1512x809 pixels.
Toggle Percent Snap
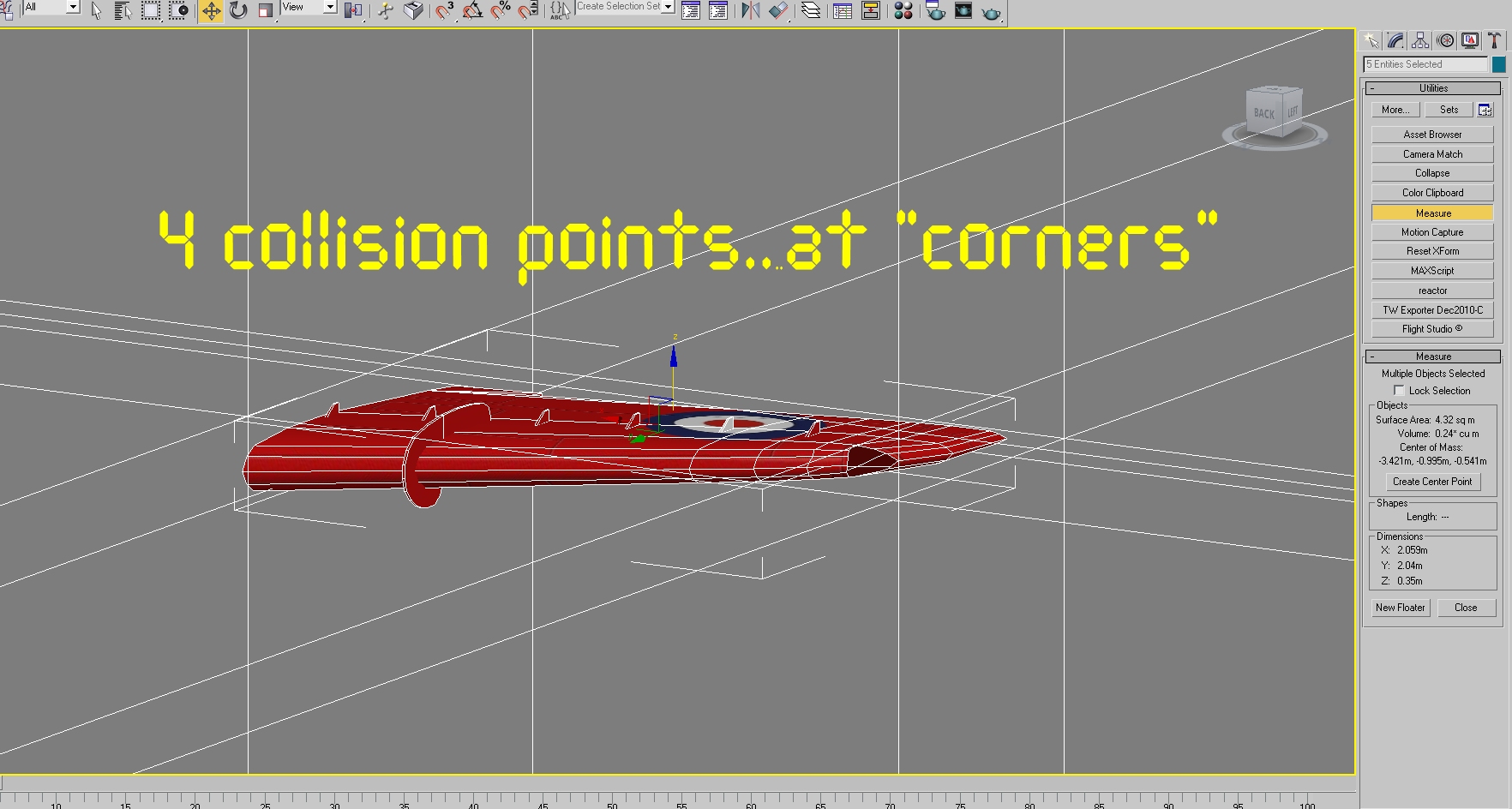(501, 11)
